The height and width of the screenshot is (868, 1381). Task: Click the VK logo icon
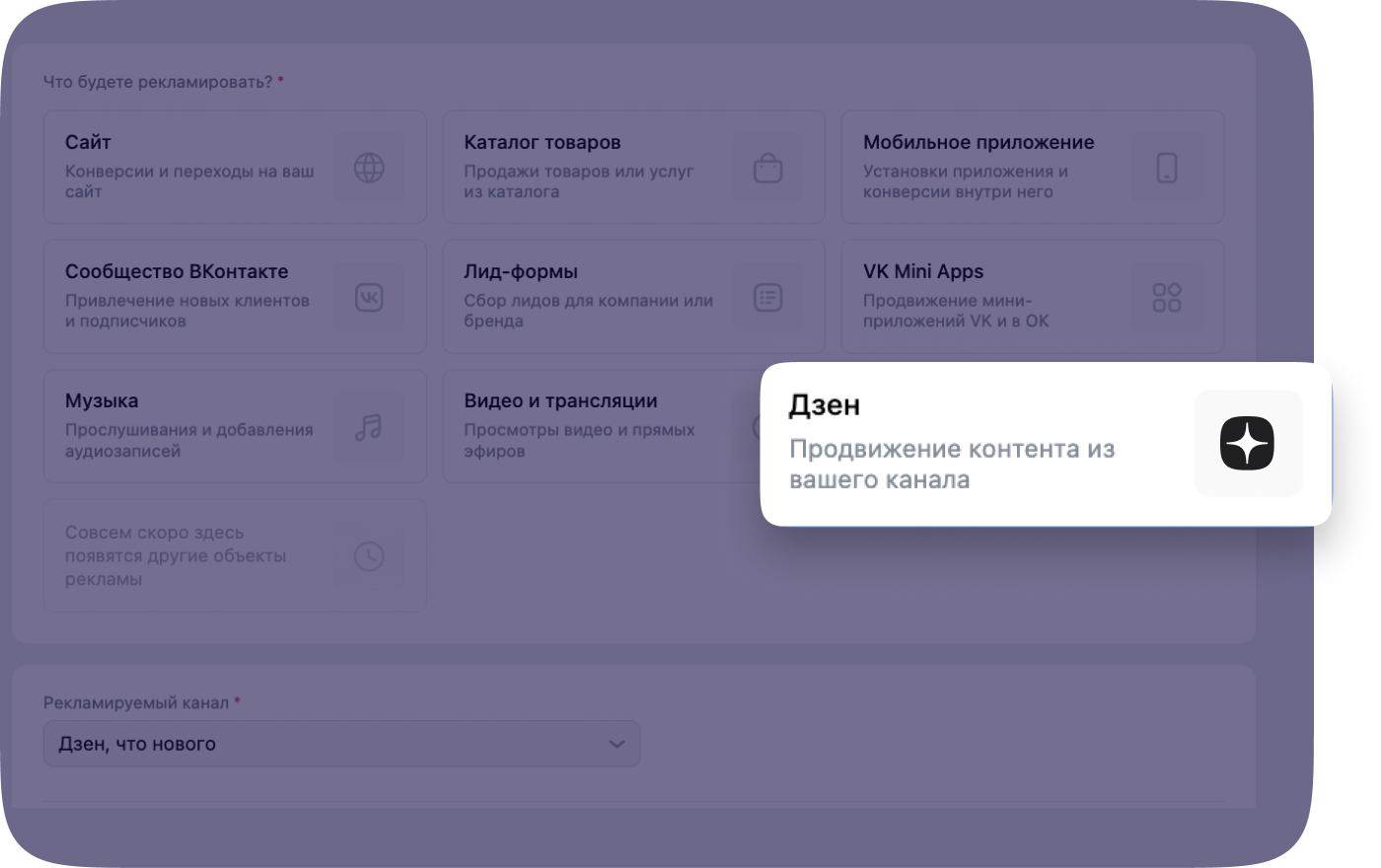[369, 297]
